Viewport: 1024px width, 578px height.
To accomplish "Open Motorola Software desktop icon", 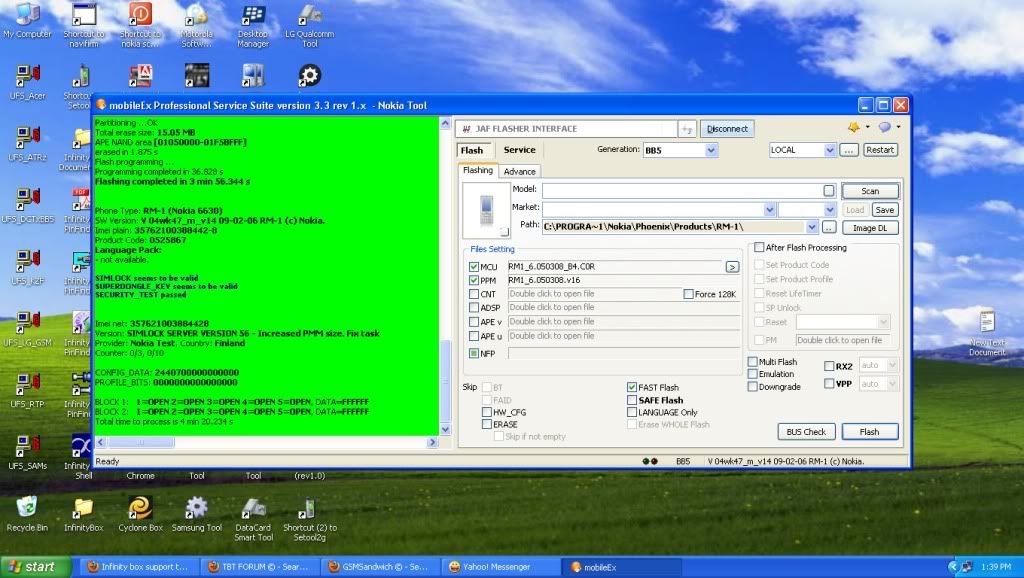I will coord(197,25).
